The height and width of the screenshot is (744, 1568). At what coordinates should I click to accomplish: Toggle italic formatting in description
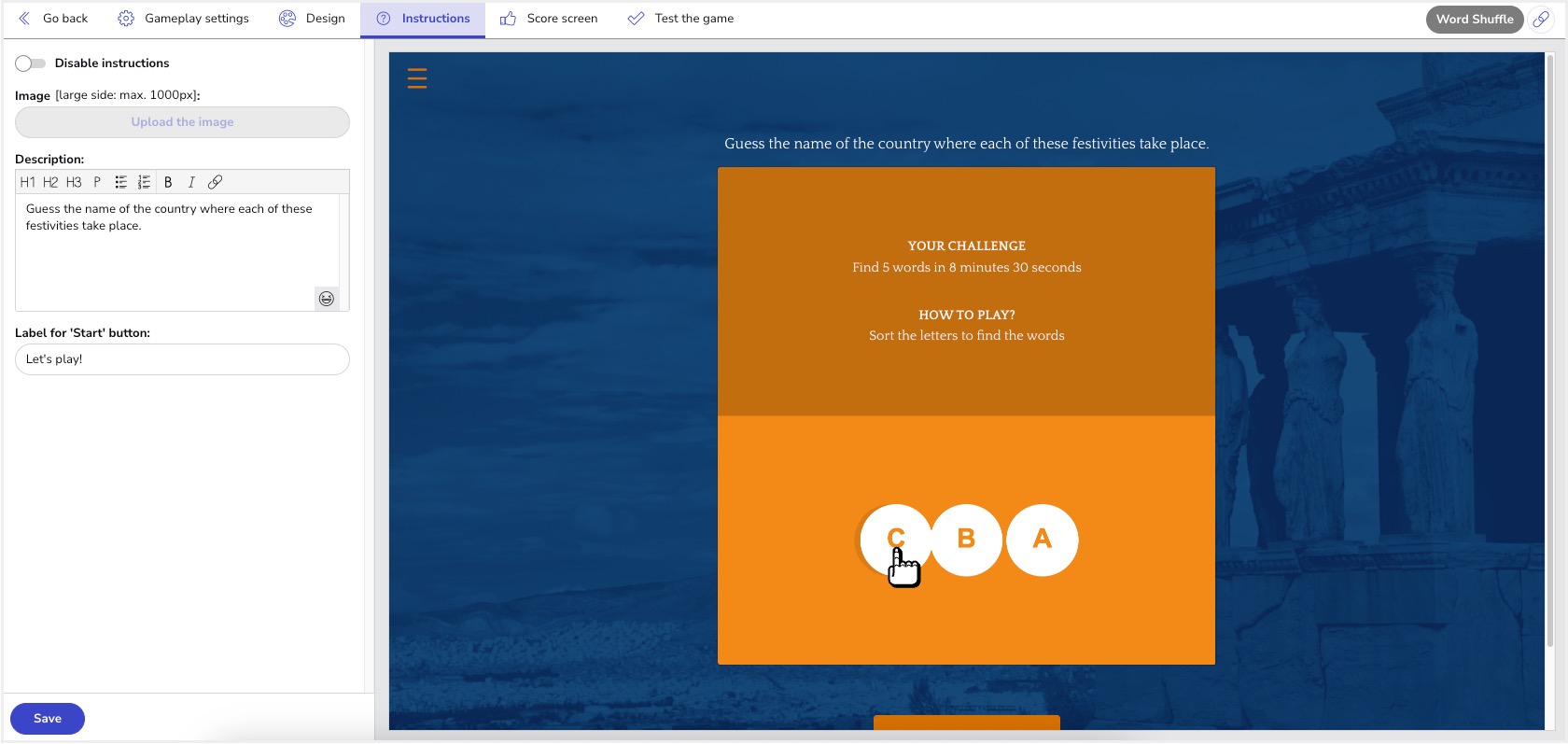(191, 182)
